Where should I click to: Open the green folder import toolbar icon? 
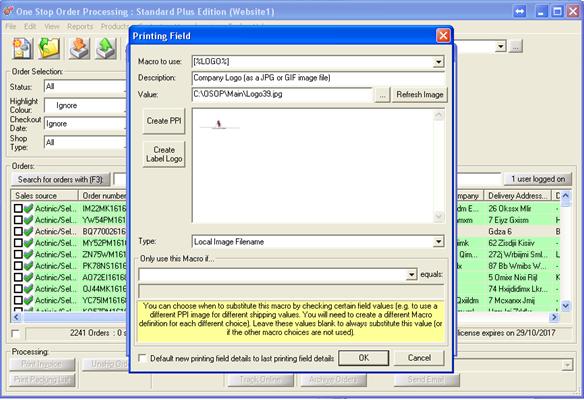50,48
